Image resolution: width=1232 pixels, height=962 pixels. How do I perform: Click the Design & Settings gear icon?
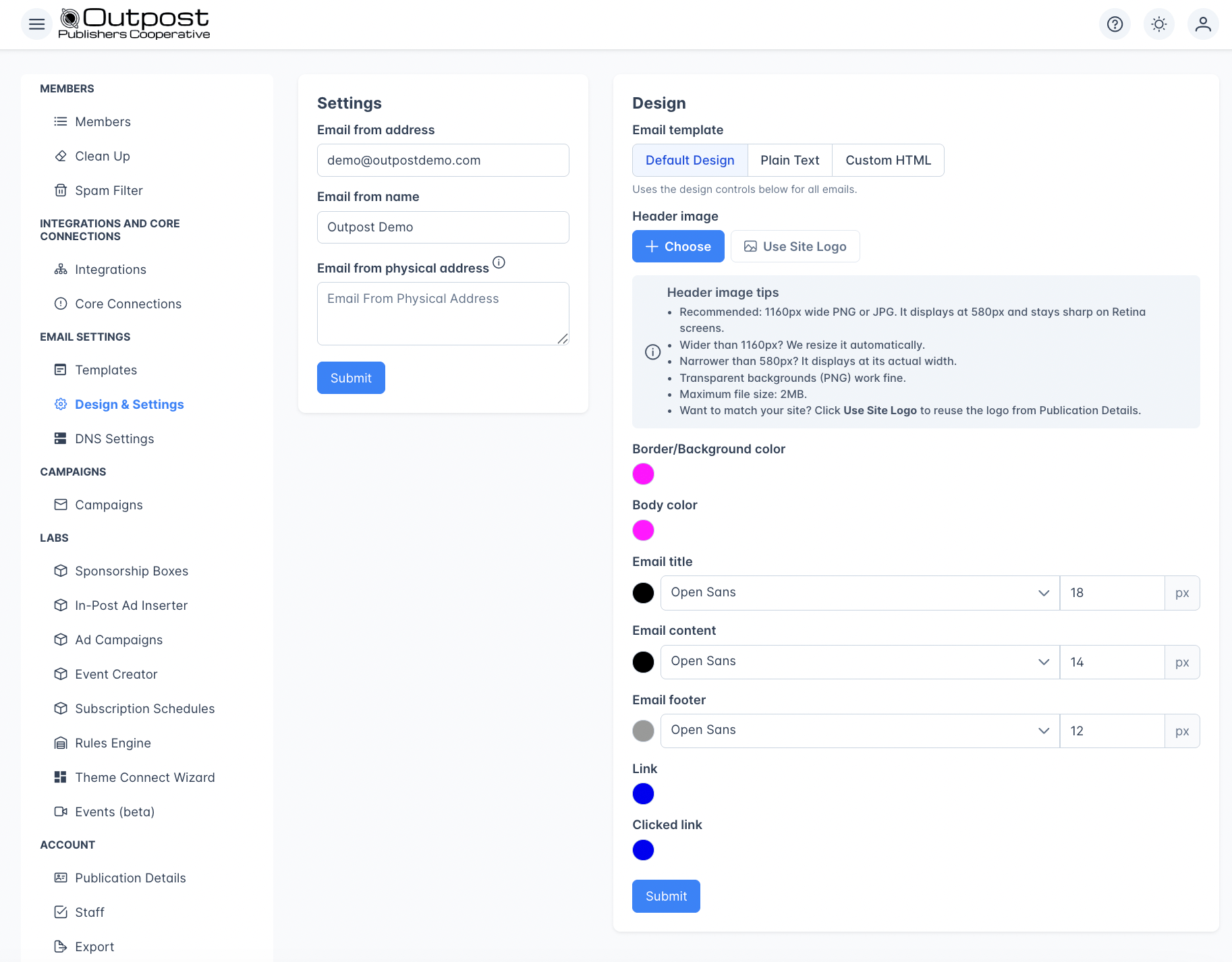[61, 404]
